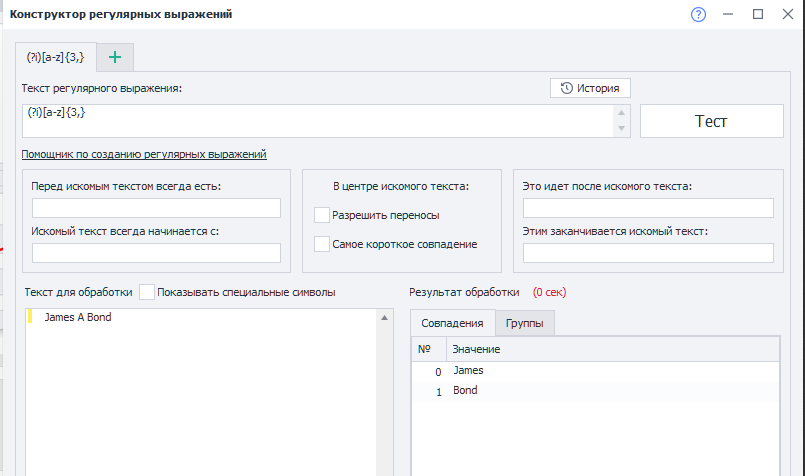Click the regex scroll down arrow

click(621, 128)
